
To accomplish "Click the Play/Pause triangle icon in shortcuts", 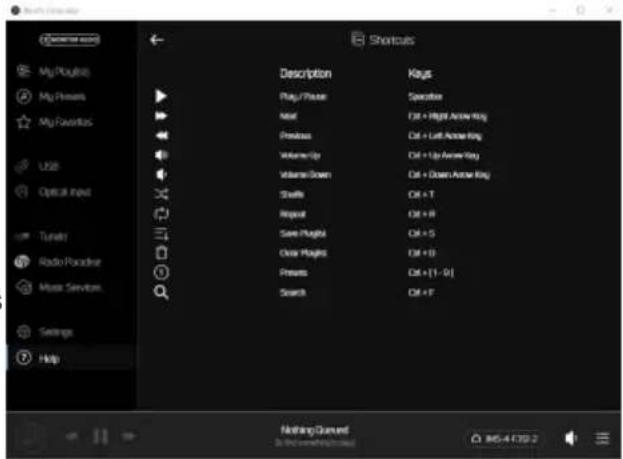I will click(x=161, y=96).
